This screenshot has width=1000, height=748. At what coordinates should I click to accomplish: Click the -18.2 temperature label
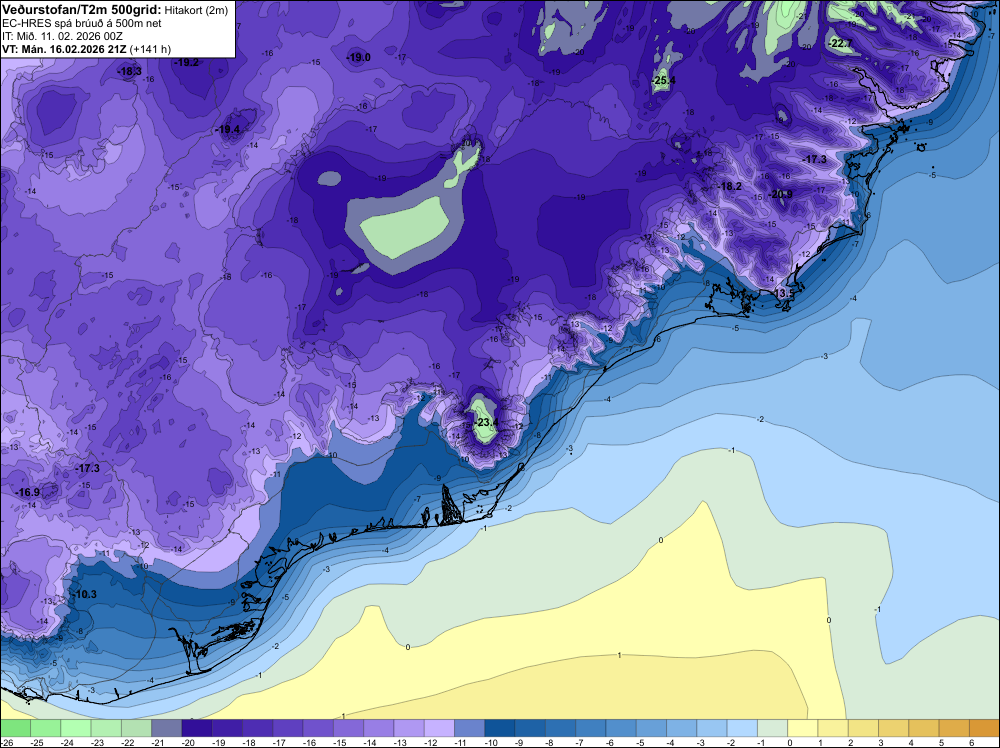[x=730, y=186]
